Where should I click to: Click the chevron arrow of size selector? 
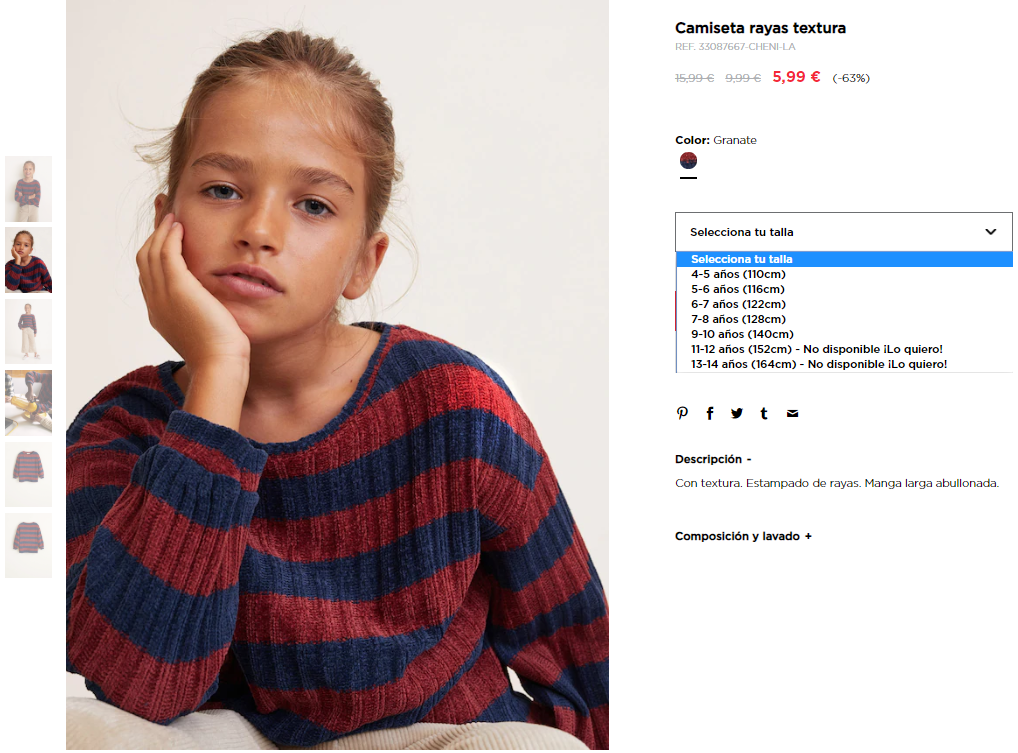(x=990, y=232)
